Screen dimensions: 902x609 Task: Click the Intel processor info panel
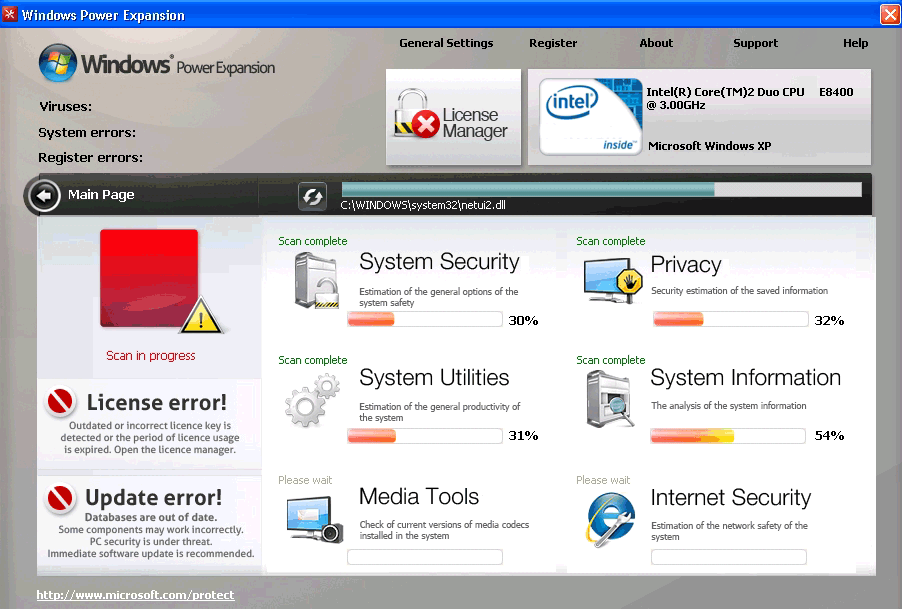pyautogui.click(x=699, y=117)
